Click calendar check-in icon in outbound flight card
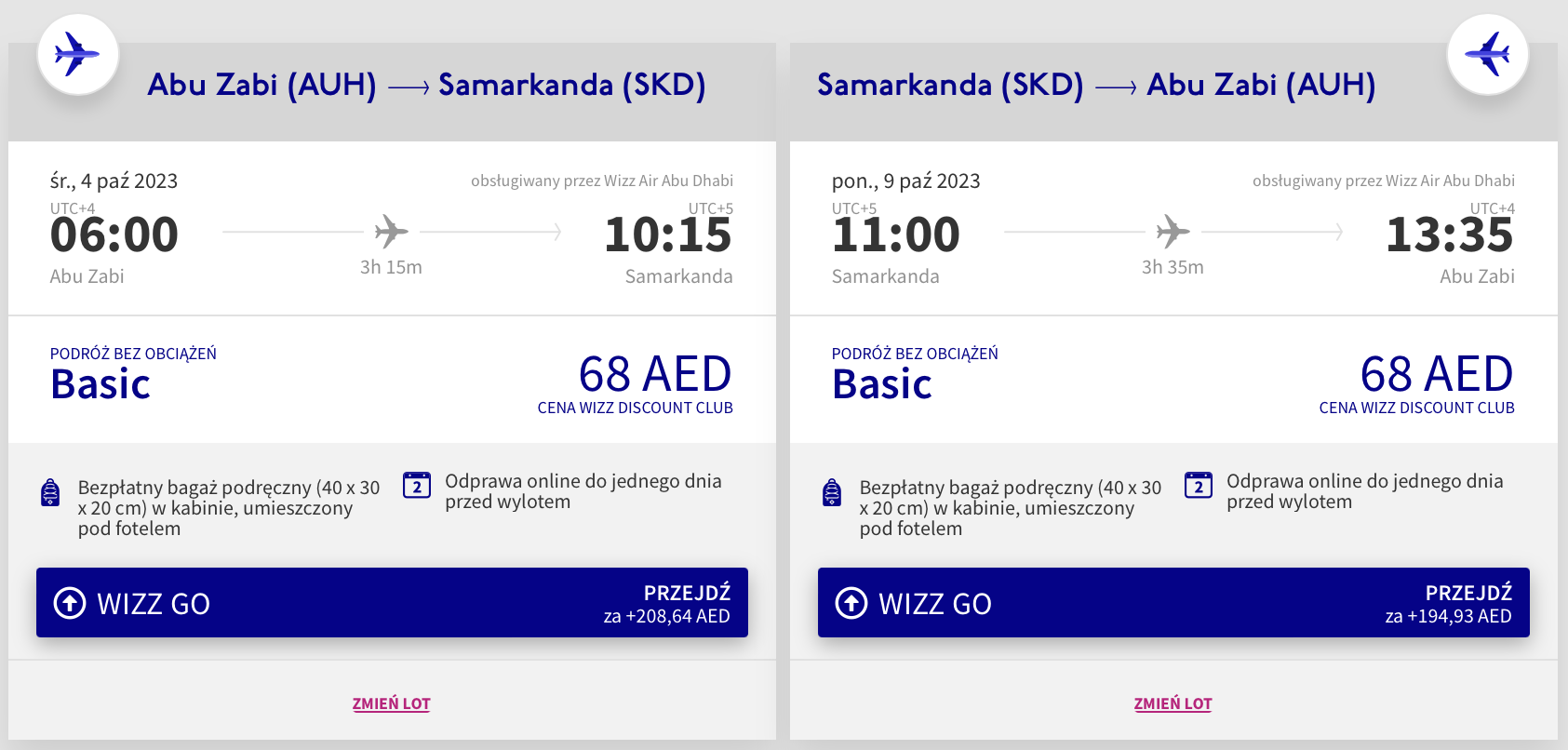1568x750 pixels. pyautogui.click(x=417, y=486)
